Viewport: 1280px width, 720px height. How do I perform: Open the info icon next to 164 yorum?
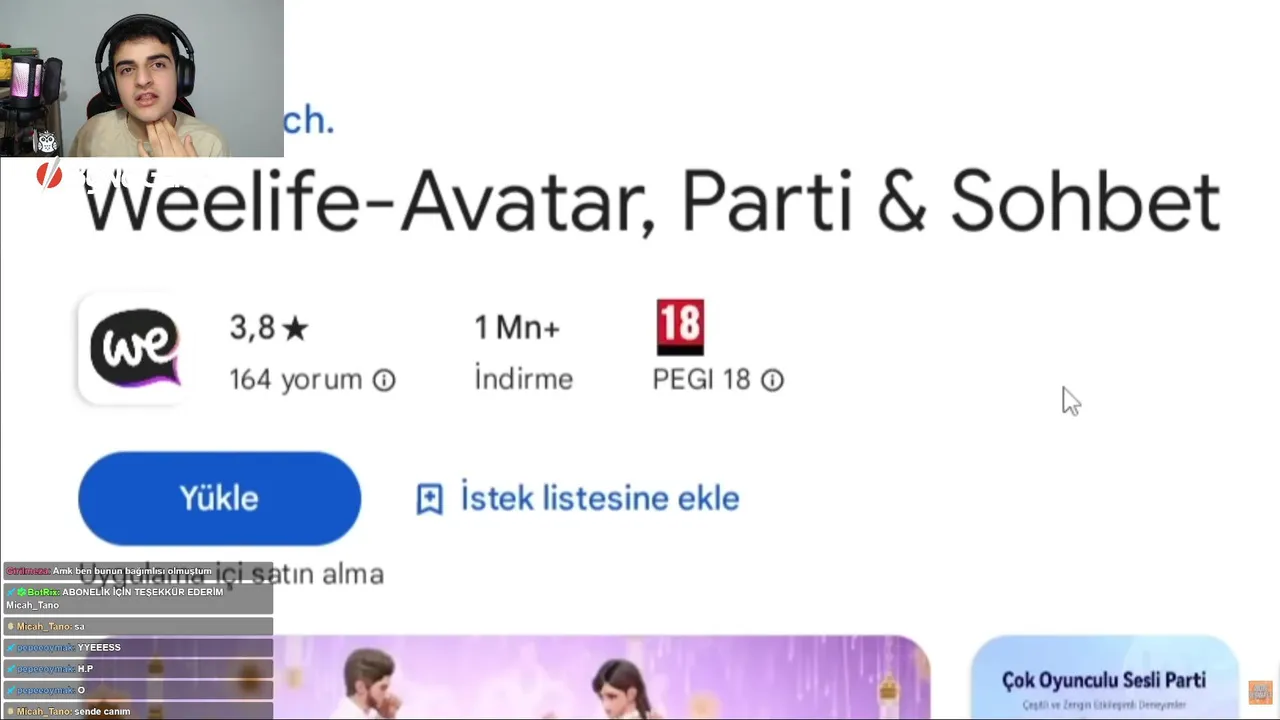[384, 380]
